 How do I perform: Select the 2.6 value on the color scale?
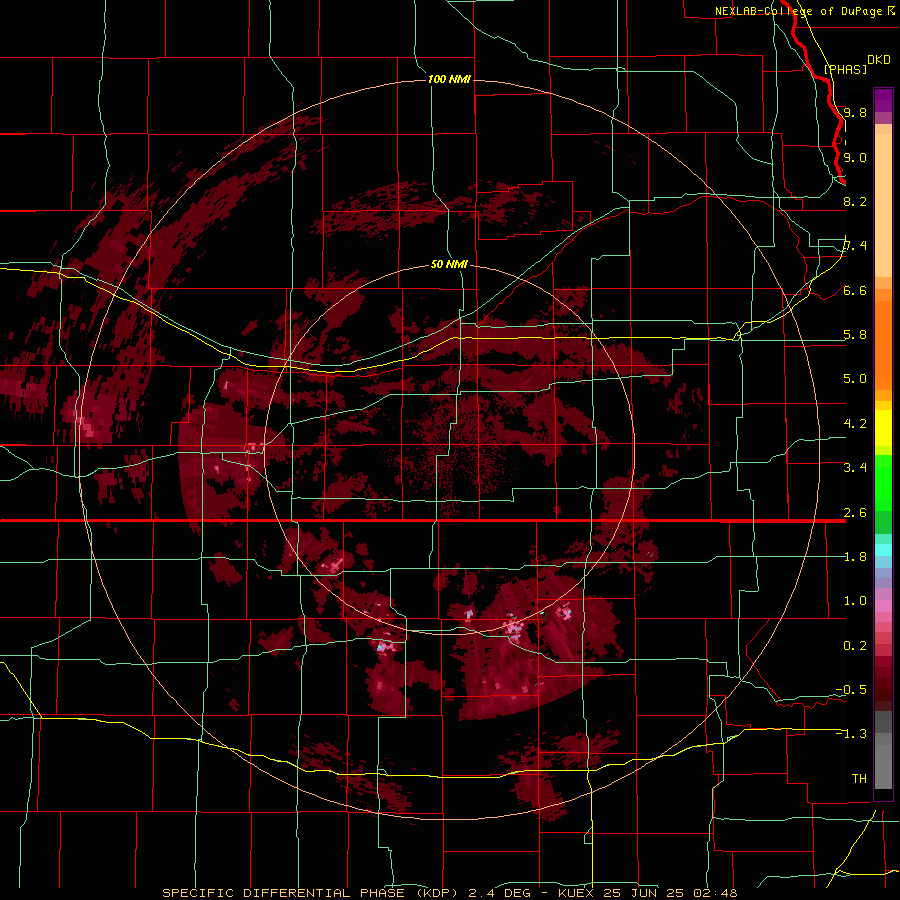click(855, 513)
